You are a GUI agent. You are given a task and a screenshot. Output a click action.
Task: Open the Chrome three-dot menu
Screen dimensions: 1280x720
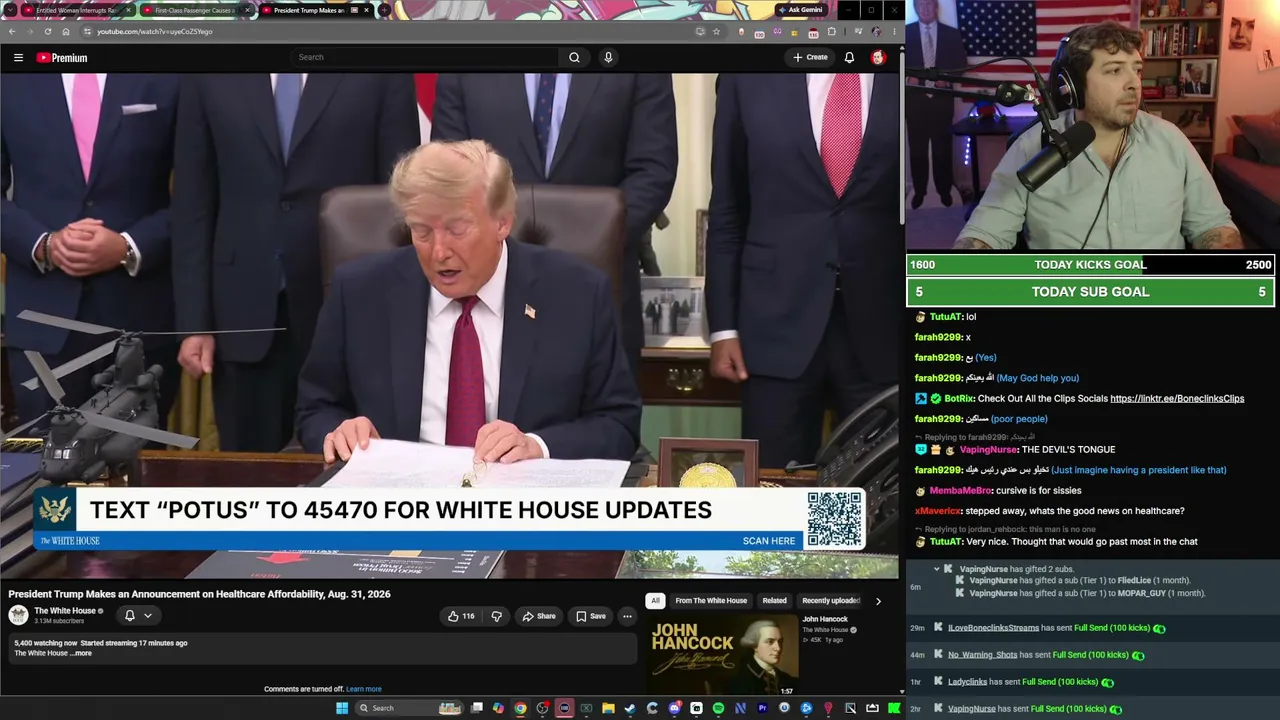[893, 31]
